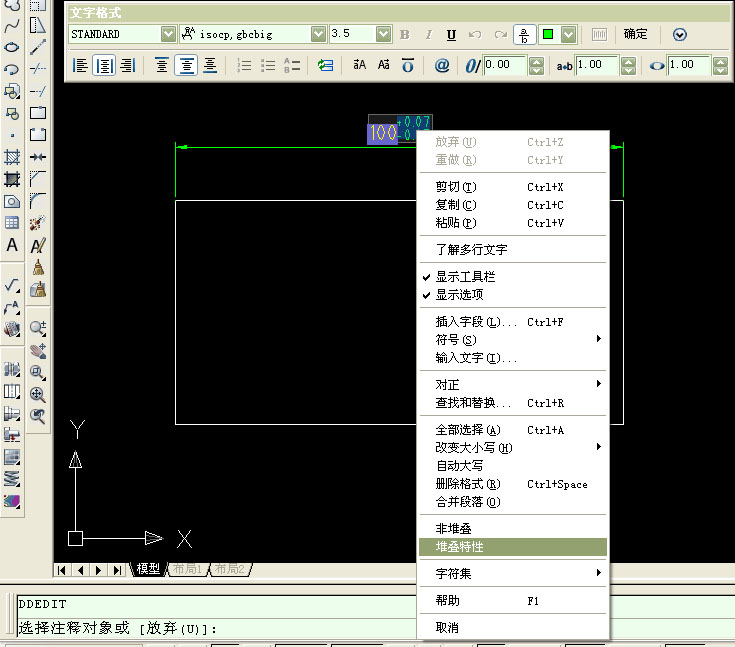Click the Redo arrow in text toolbar
The width and height of the screenshot is (735, 647).
pos(501,34)
